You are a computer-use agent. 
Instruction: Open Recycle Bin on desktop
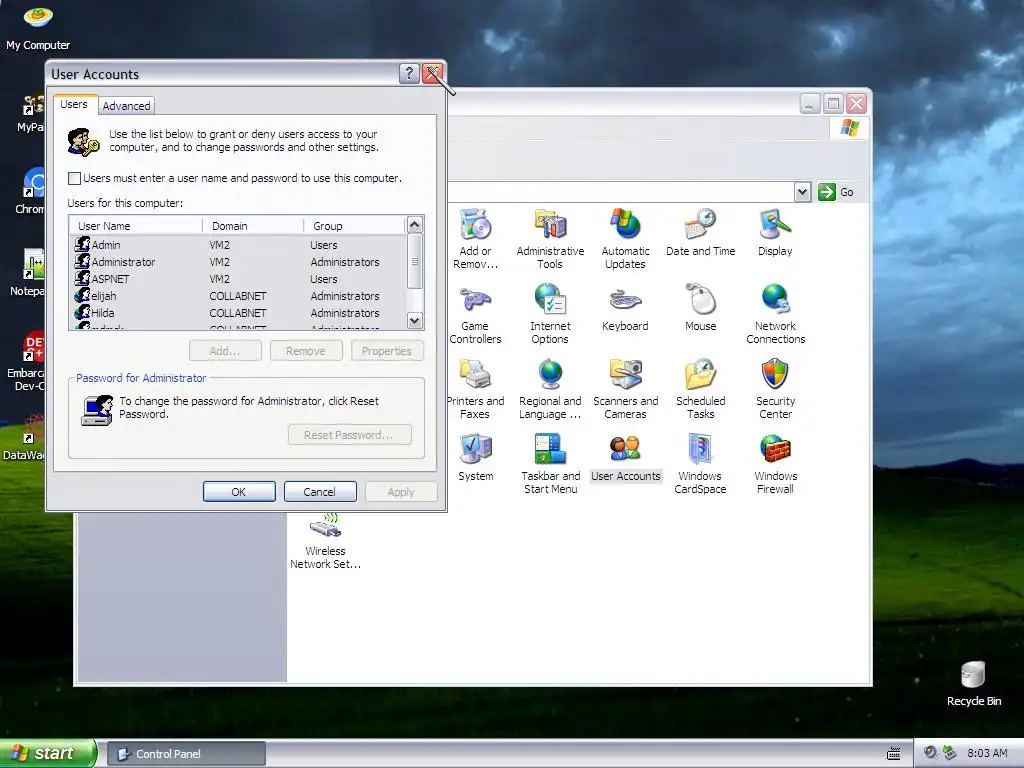coord(973,683)
